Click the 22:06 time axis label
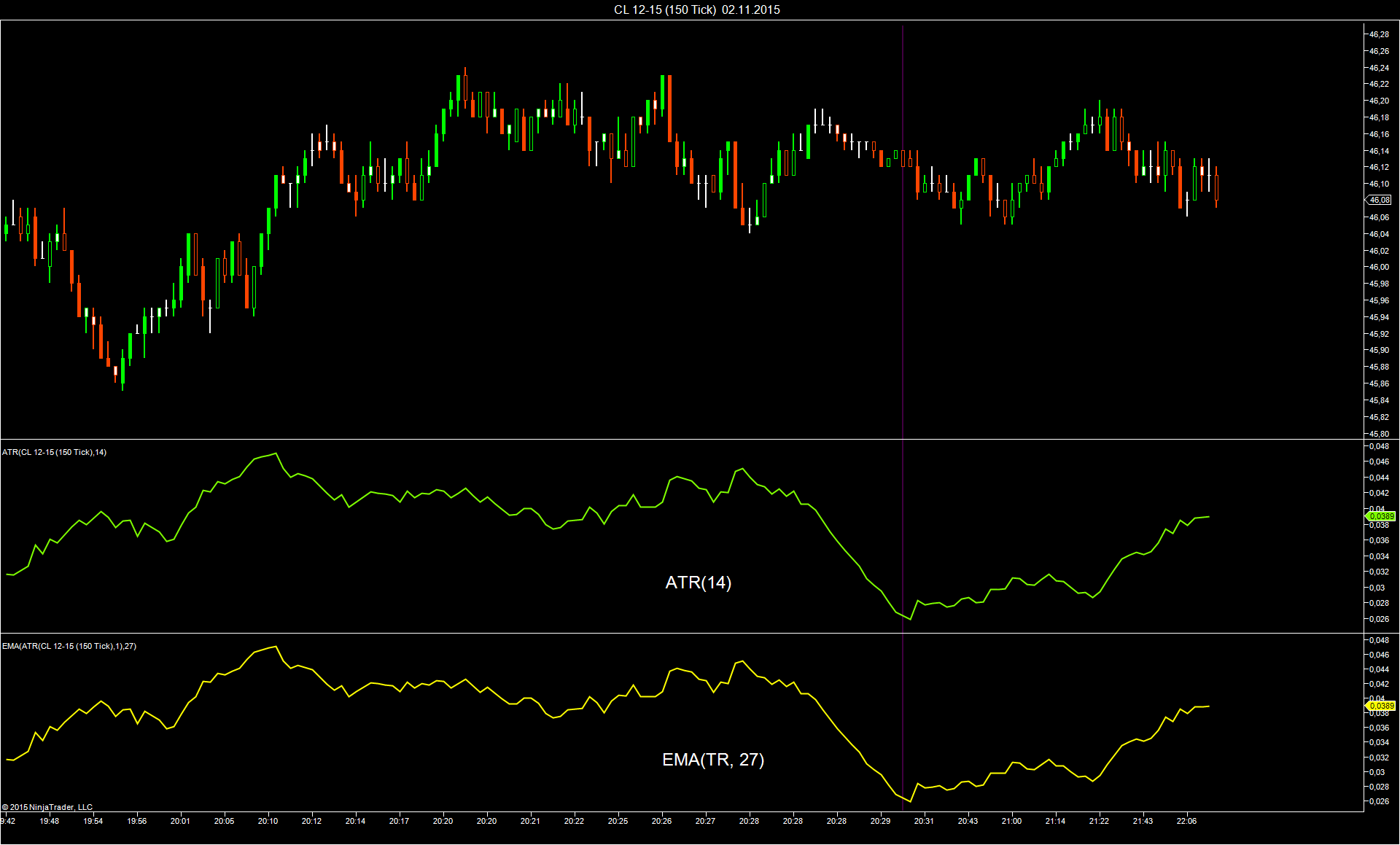 tap(1186, 821)
